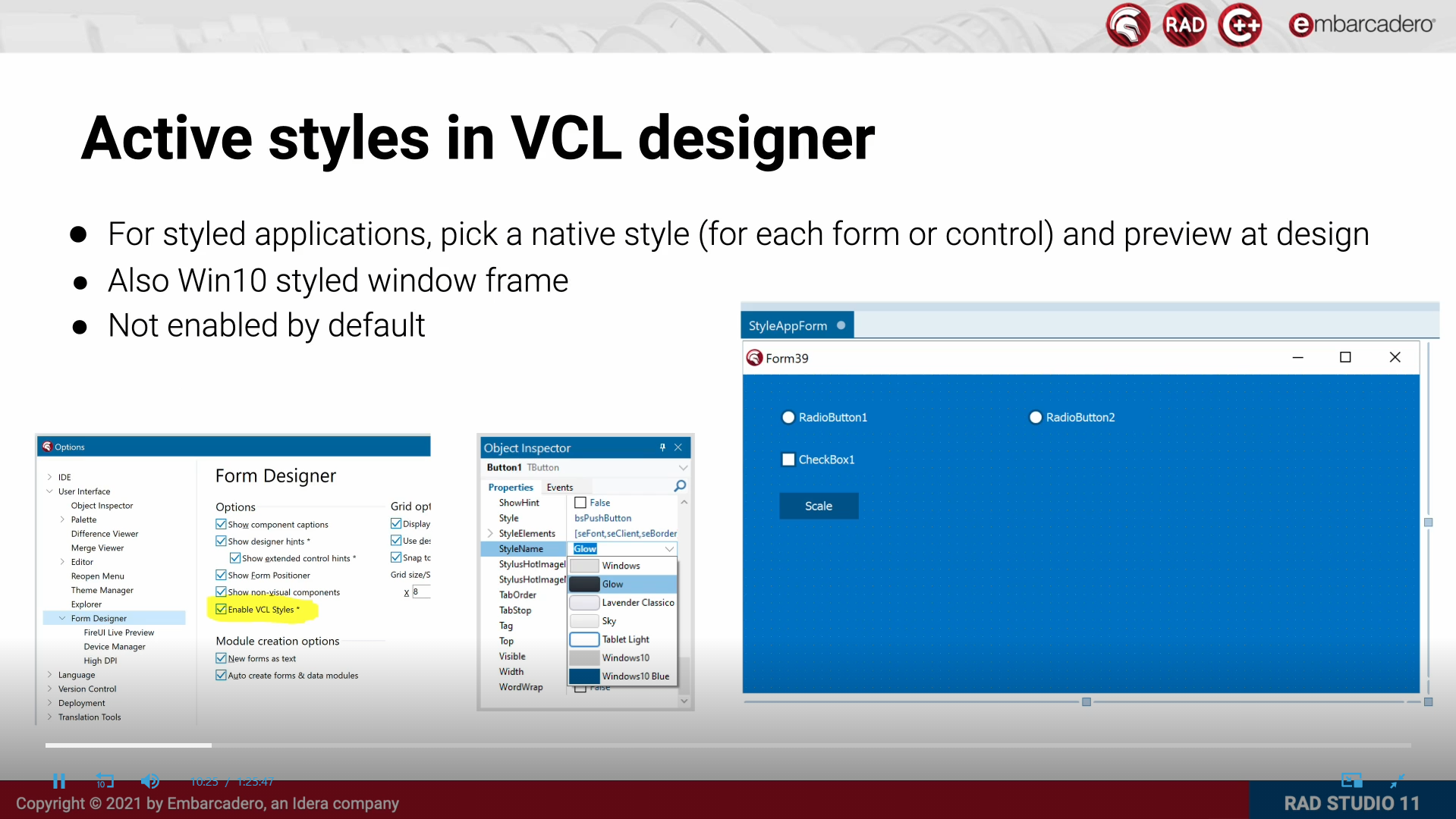Click the Object Inspector search magnifier
The width and height of the screenshot is (1456, 819).
point(680,486)
